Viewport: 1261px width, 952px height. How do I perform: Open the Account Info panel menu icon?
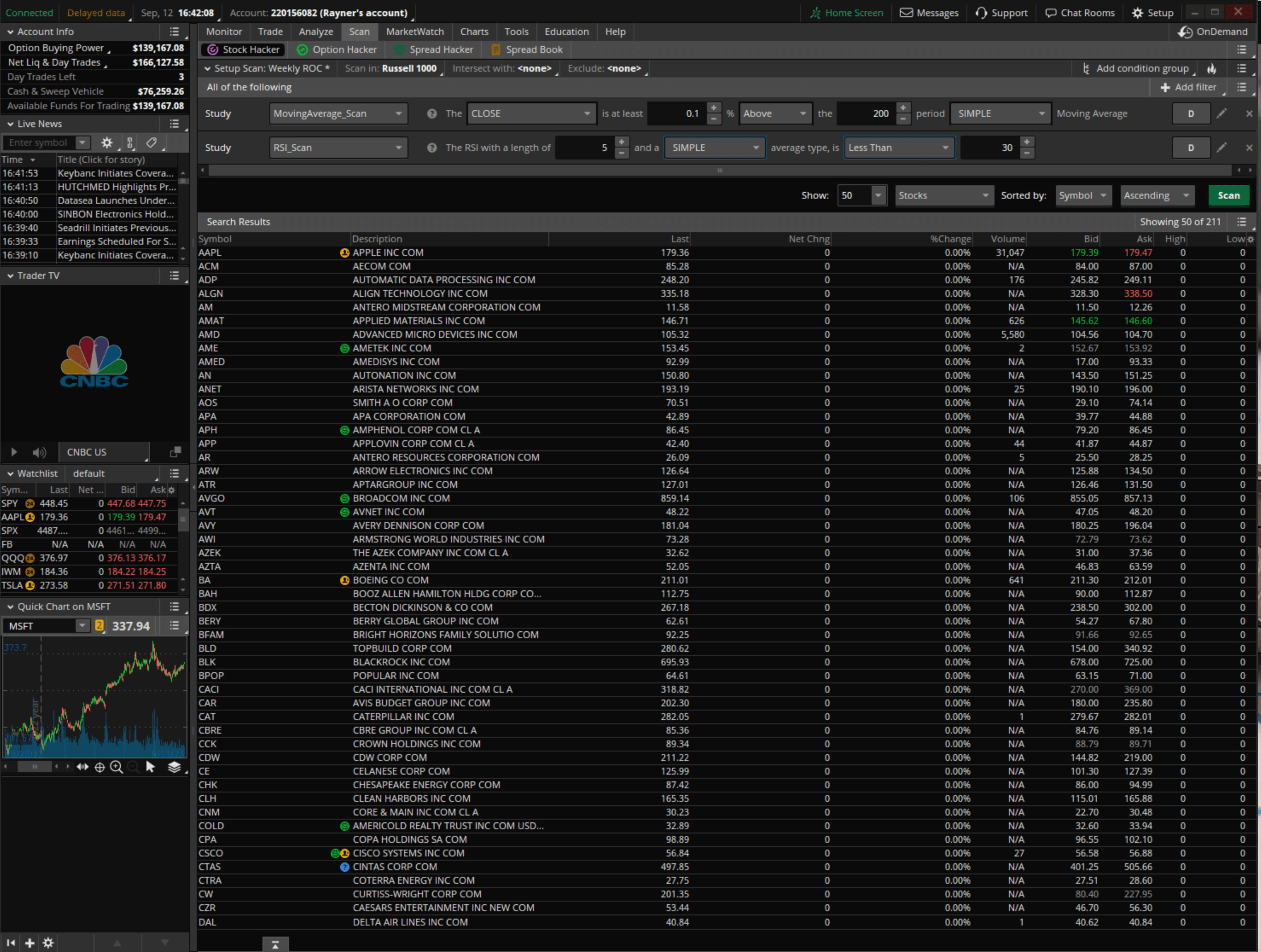[x=175, y=32]
